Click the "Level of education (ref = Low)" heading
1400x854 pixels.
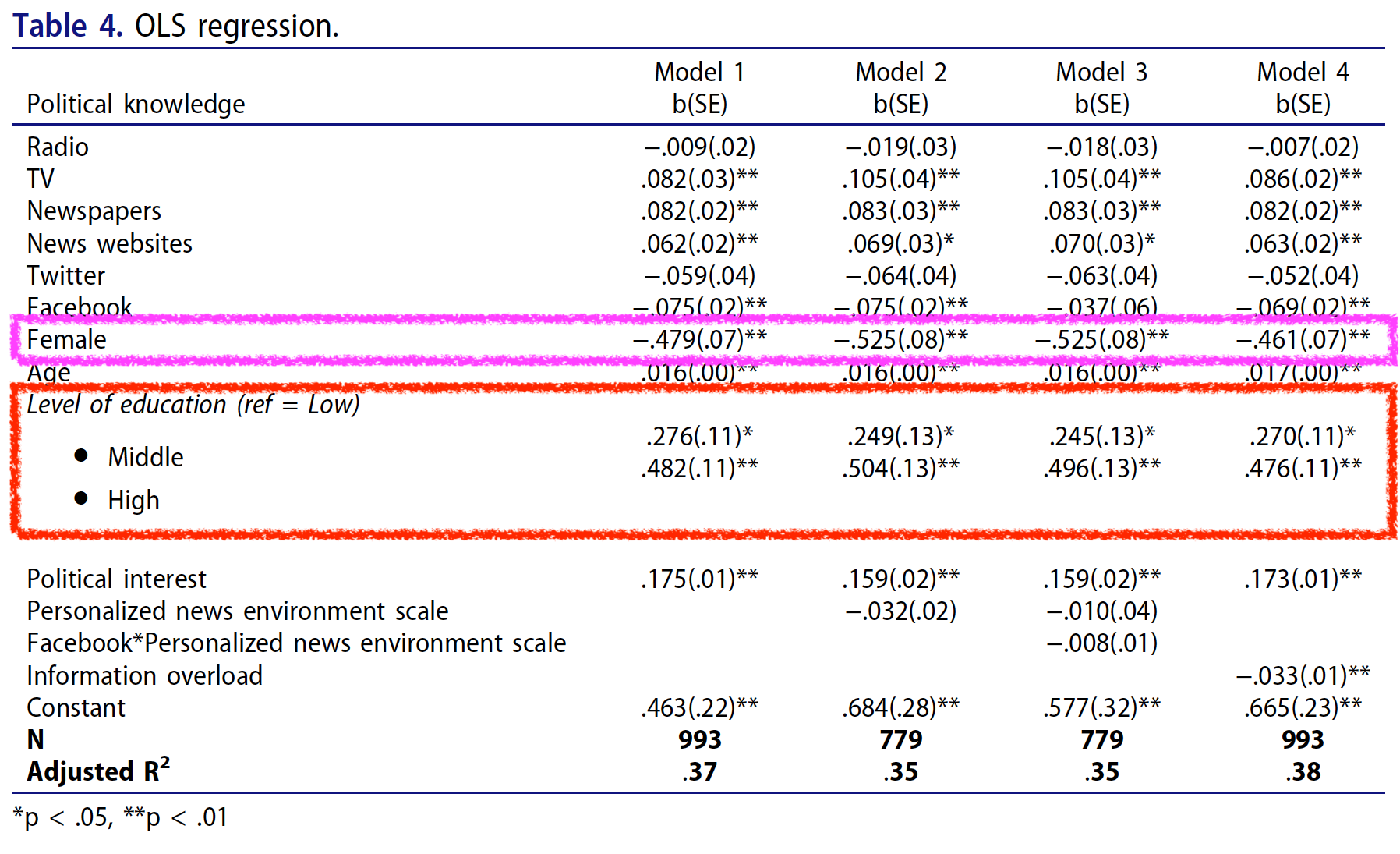(x=193, y=405)
